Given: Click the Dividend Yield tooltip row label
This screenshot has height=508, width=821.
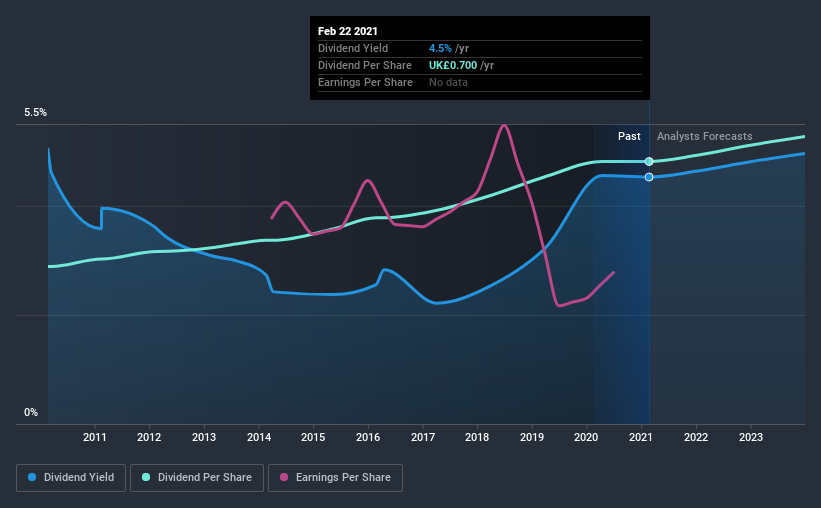Looking at the screenshot, I should point(353,48).
